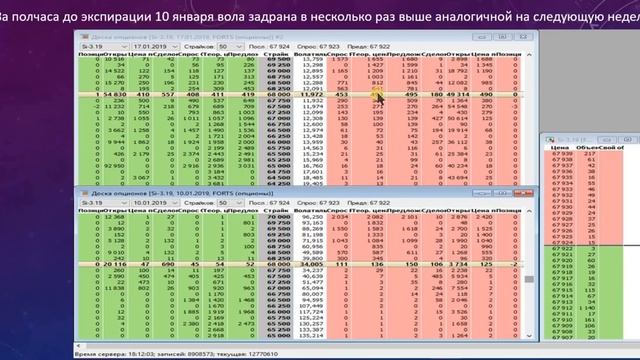This screenshot has height=360, width=640.
Task: Minimize the order book window
Action: pyautogui.click(x=606, y=140)
